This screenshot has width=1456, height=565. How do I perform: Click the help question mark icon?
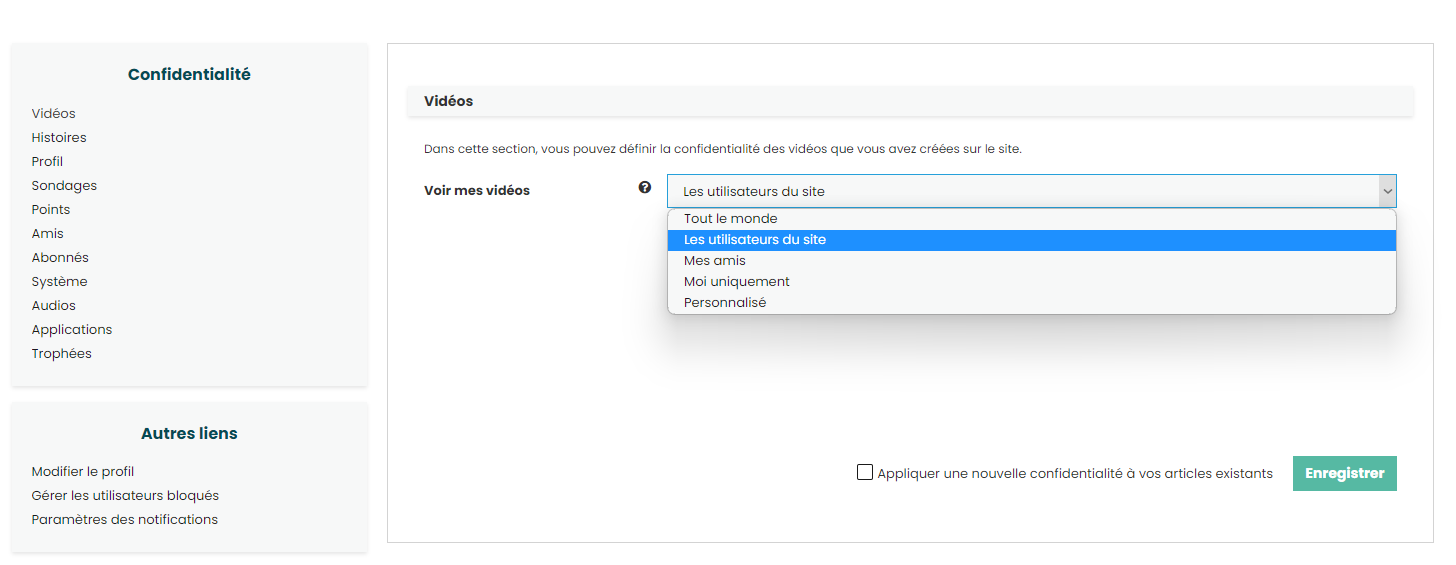click(645, 187)
